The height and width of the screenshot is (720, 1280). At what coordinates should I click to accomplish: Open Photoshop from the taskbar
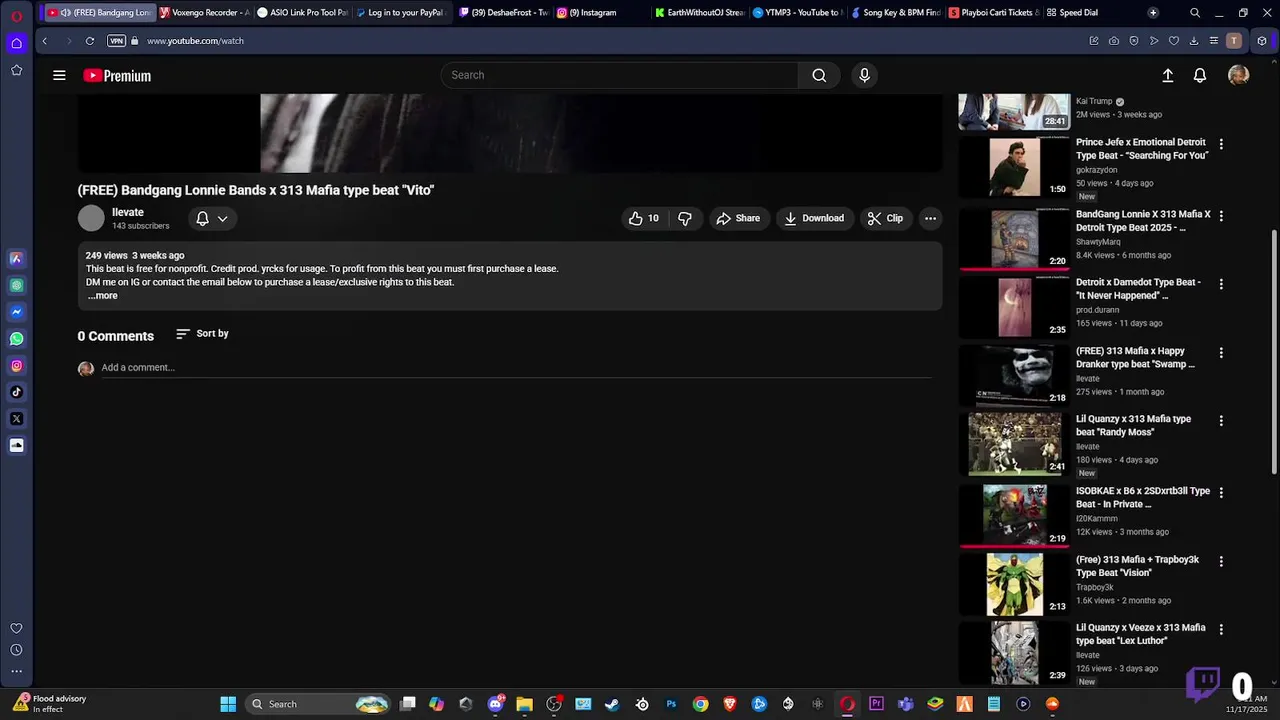[671, 704]
